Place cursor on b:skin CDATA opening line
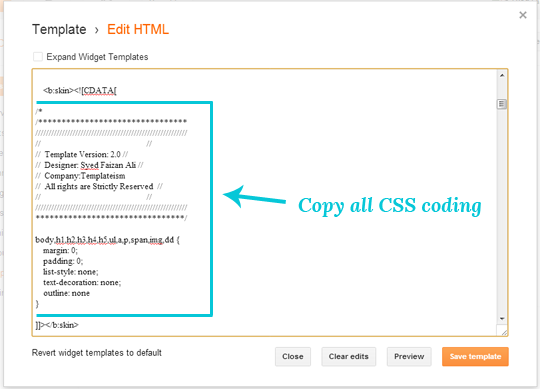Viewport: 540px width, 389px height. coord(80,91)
